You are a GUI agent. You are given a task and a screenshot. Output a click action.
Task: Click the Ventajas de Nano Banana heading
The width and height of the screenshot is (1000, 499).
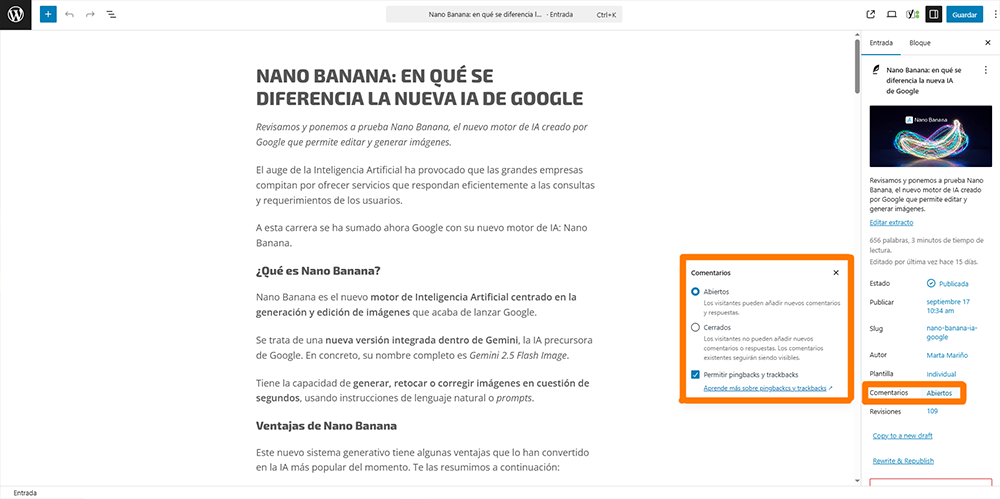(x=327, y=426)
